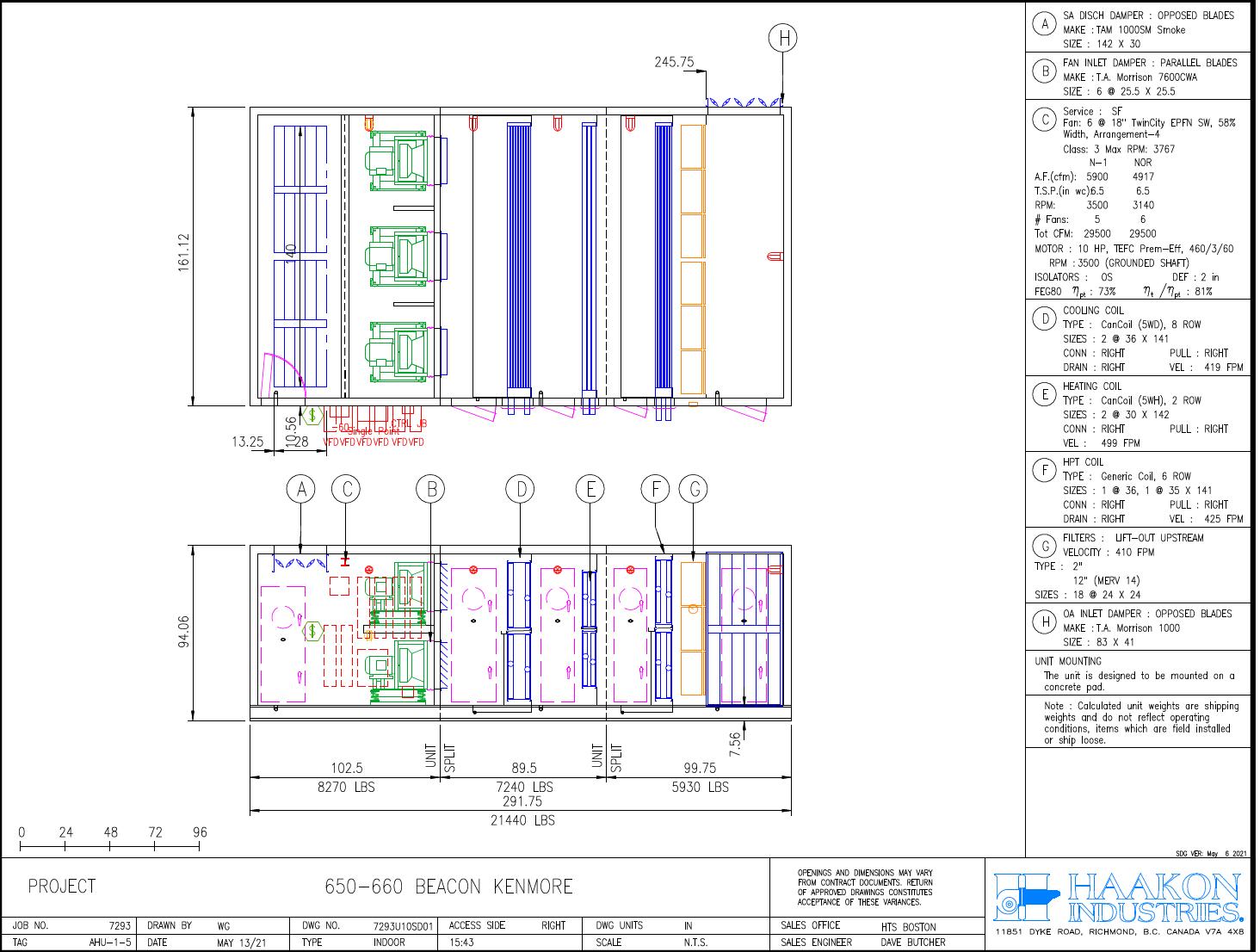Click the circled F balloon above elevation view
This screenshot has height=952, width=1260.
click(x=656, y=490)
